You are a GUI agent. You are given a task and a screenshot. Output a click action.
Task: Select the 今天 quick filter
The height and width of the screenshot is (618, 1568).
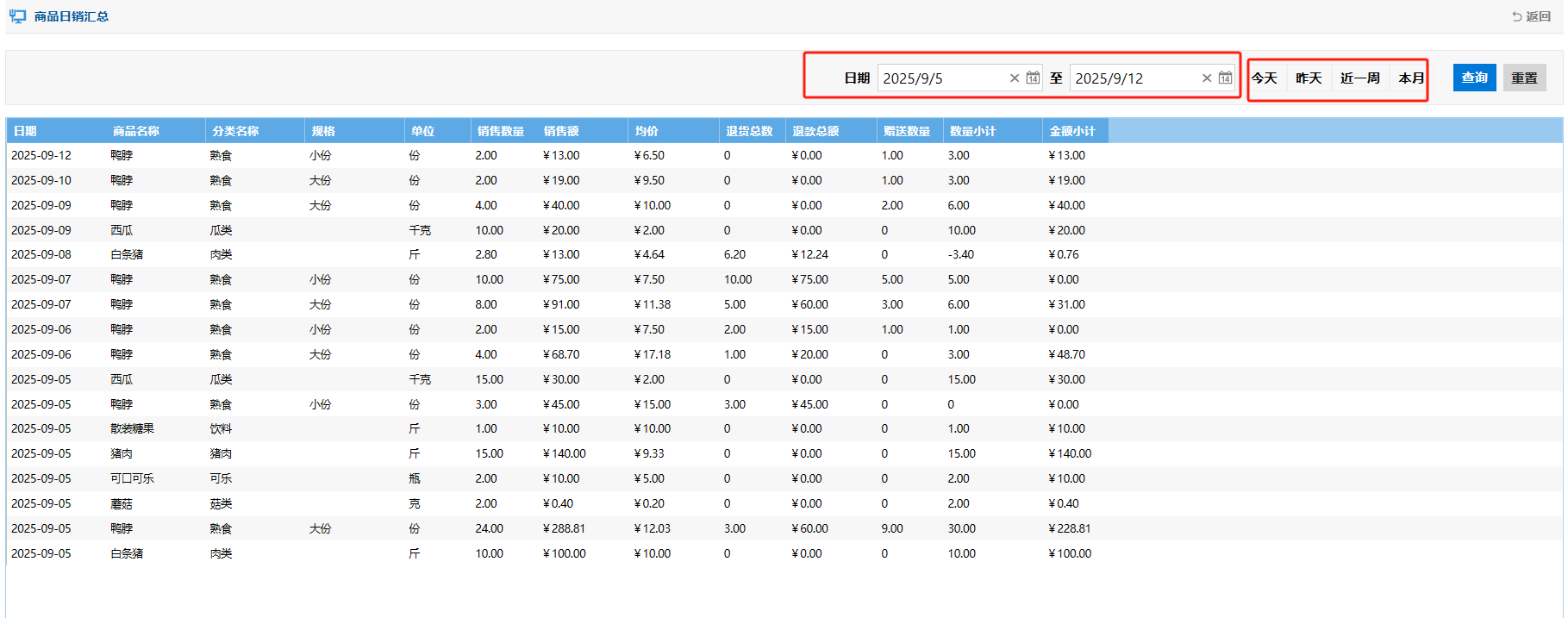pyautogui.click(x=1265, y=78)
